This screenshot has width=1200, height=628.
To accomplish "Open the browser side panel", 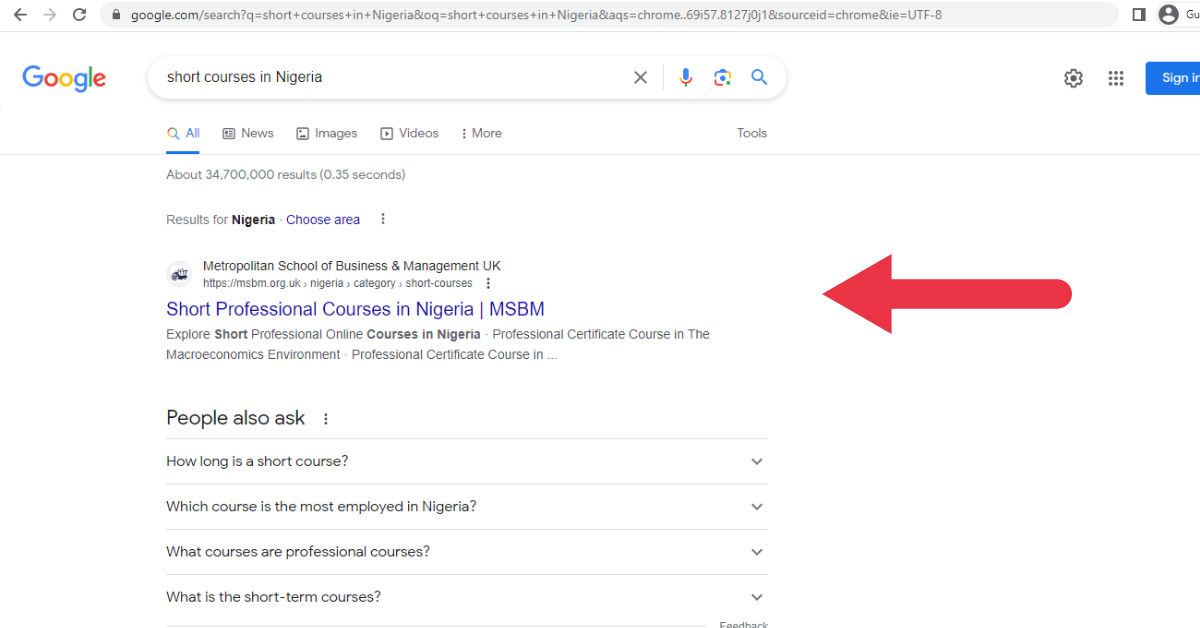I will pos(1139,15).
